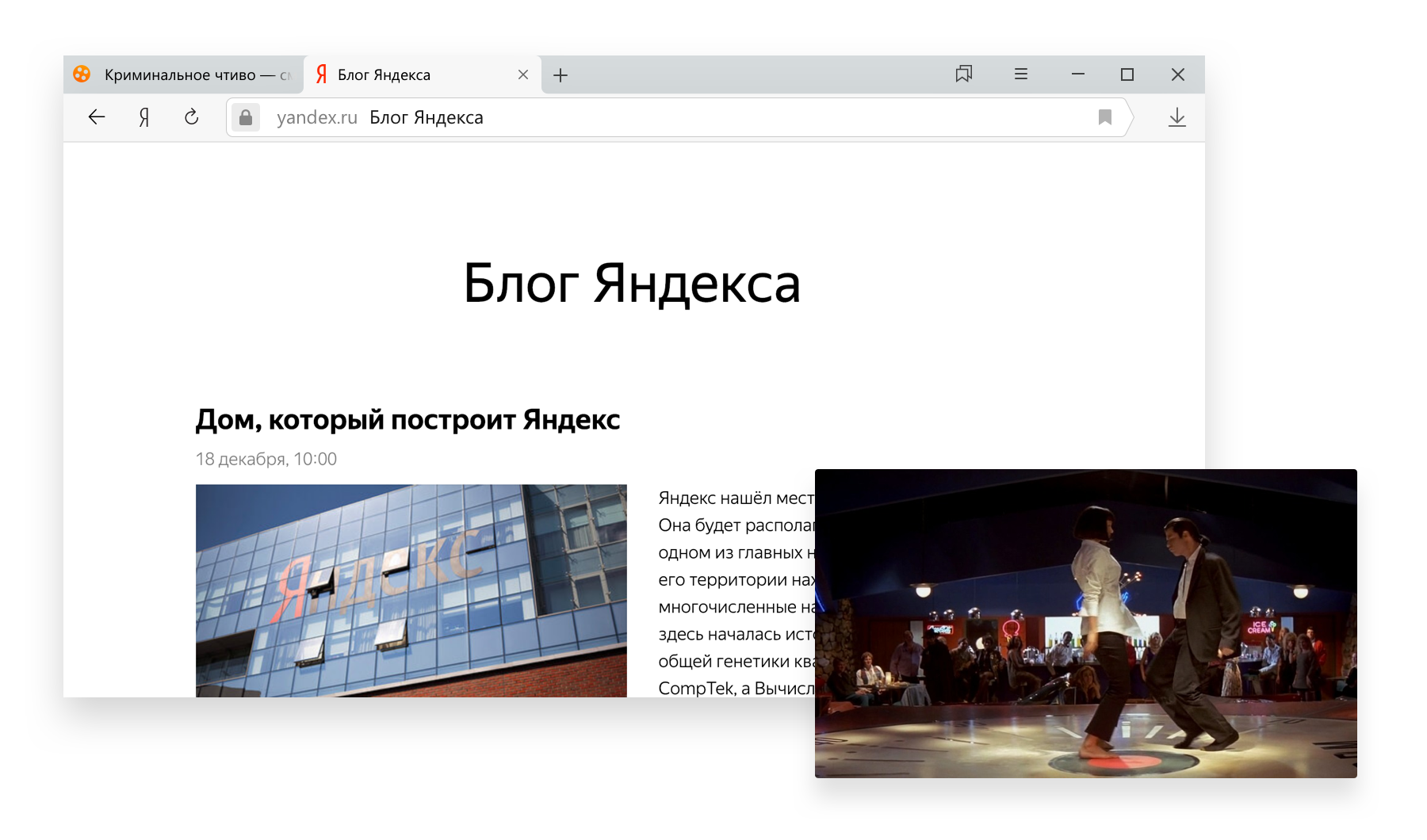Open the Yandex home button
Screen dimensions: 1427x840
(144, 117)
